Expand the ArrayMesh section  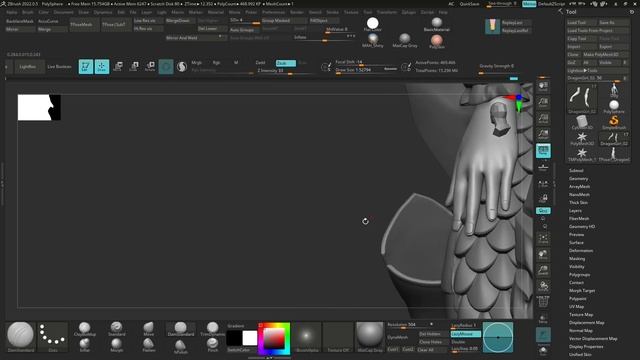pyautogui.click(x=579, y=187)
